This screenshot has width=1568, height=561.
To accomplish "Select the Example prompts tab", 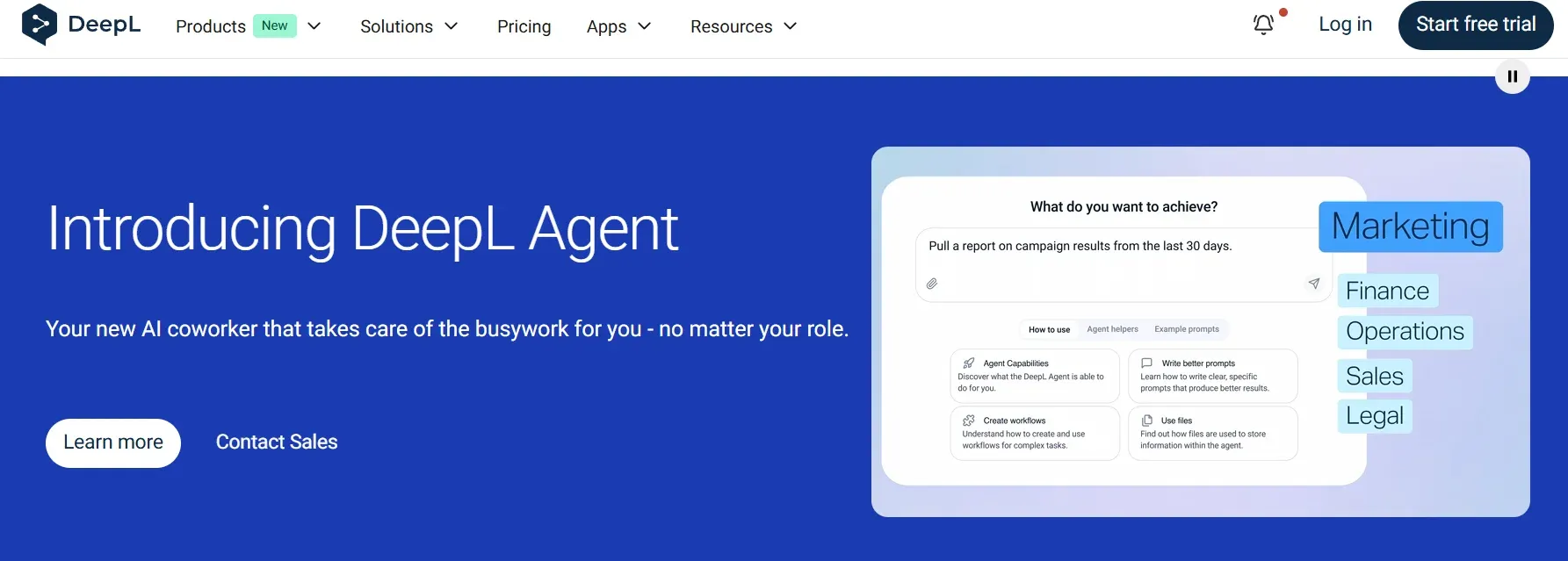I will 1187,329.
